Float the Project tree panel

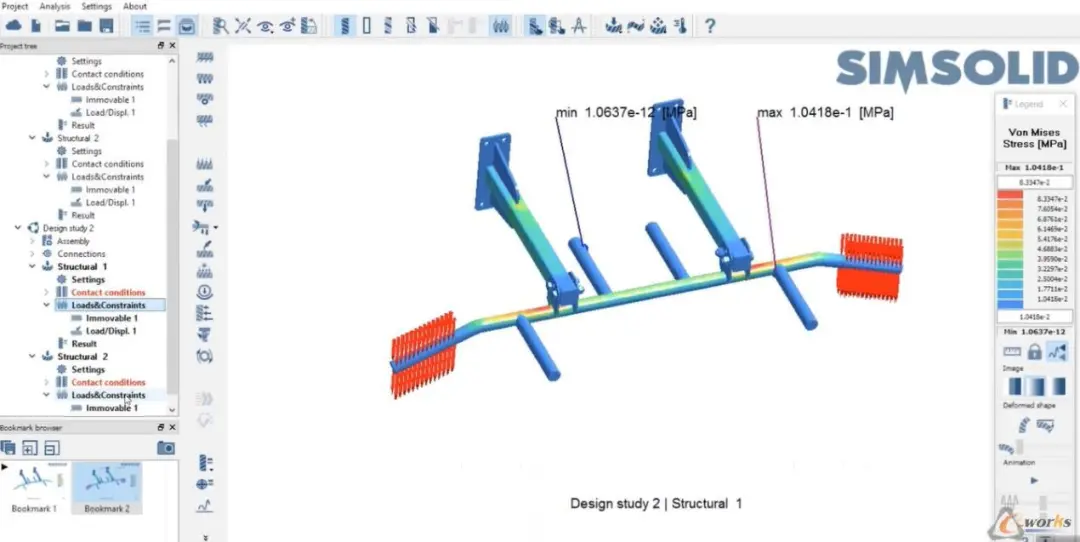click(160, 45)
